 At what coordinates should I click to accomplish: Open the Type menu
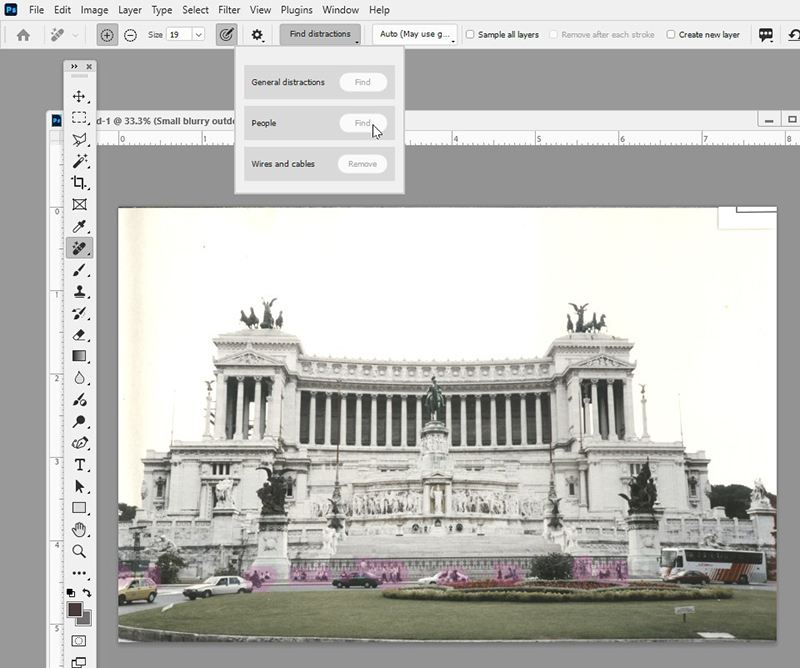click(x=162, y=10)
